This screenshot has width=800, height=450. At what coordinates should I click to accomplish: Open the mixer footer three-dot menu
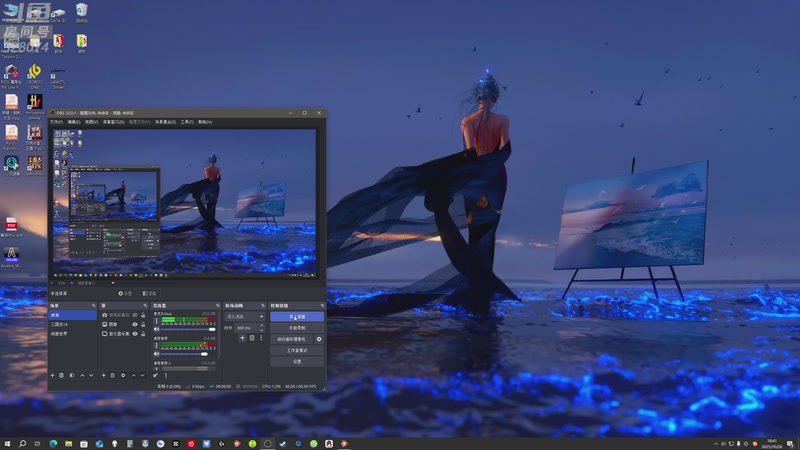point(166,376)
